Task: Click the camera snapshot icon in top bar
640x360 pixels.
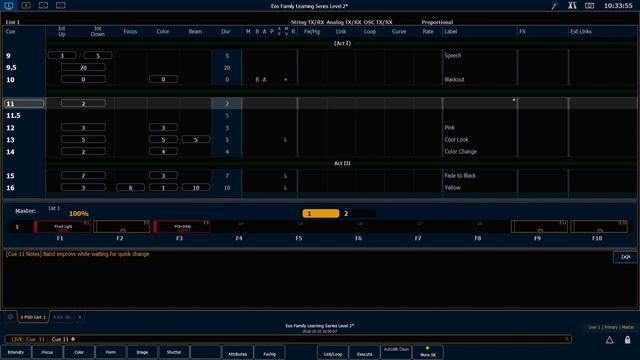Action: pyautogui.click(x=589, y=6)
